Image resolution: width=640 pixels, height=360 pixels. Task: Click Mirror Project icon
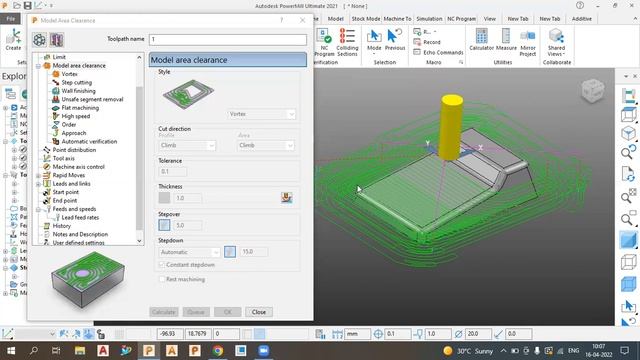click(x=527, y=36)
